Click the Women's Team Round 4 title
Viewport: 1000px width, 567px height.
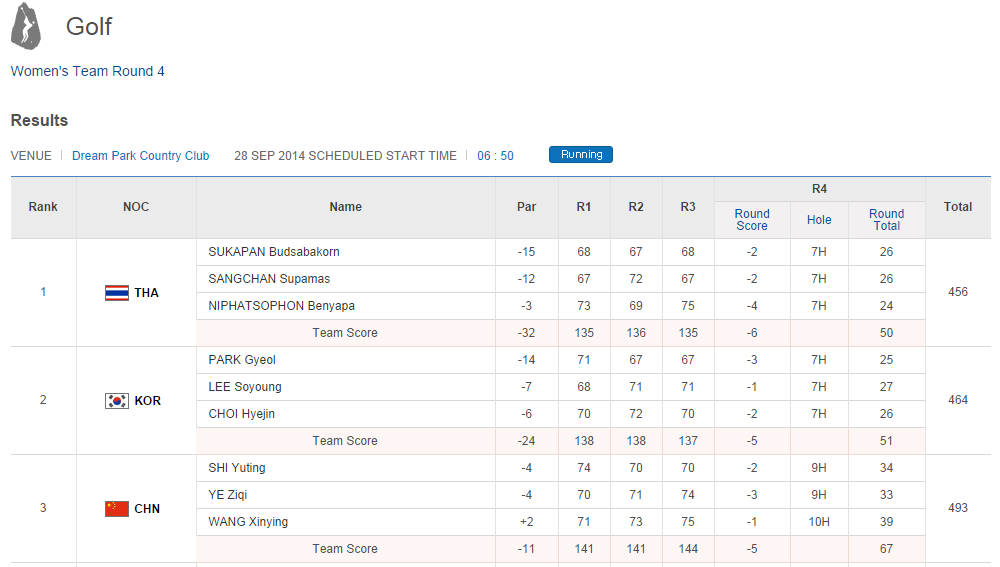click(x=88, y=71)
